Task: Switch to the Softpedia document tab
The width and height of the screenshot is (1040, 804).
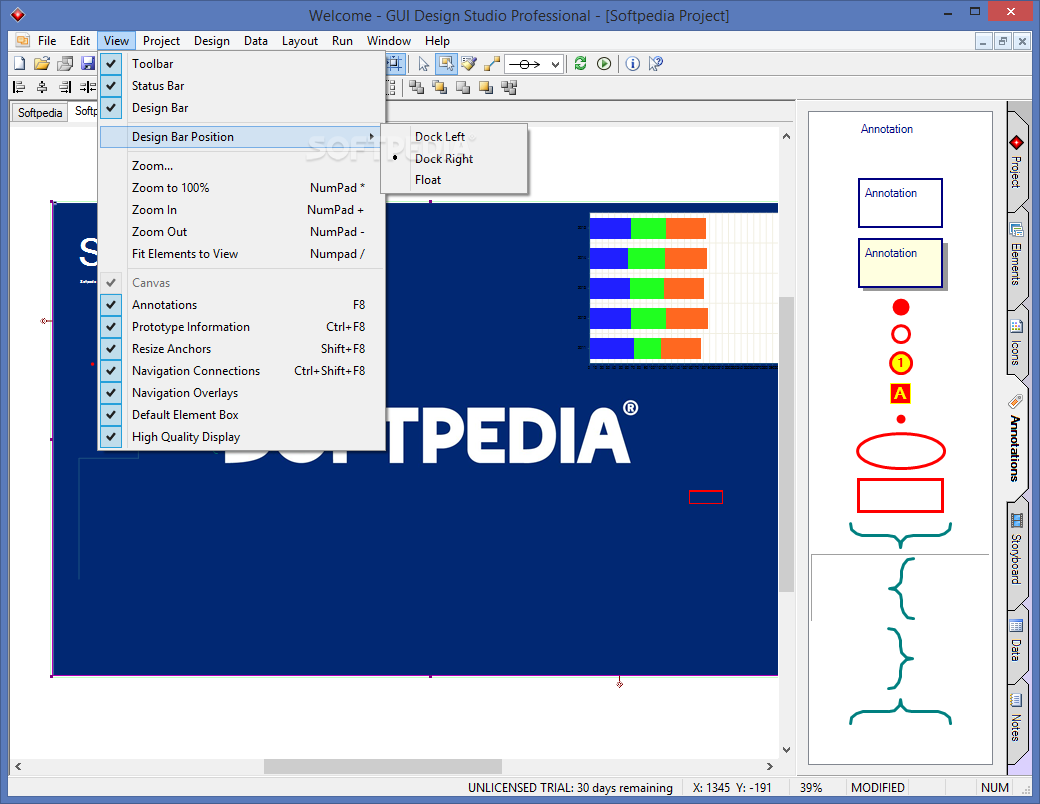Action: click(40, 112)
